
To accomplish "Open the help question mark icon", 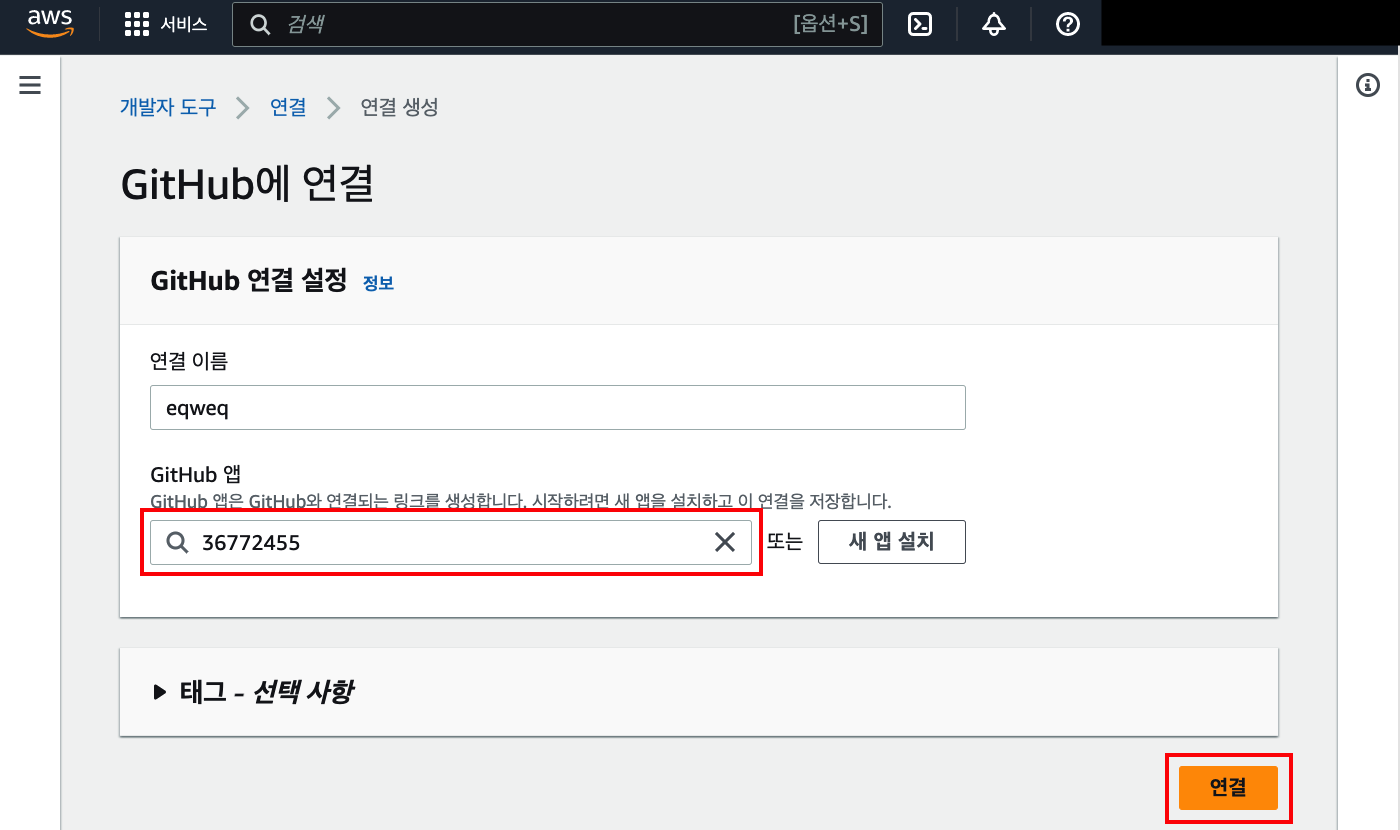I will (x=1068, y=25).
